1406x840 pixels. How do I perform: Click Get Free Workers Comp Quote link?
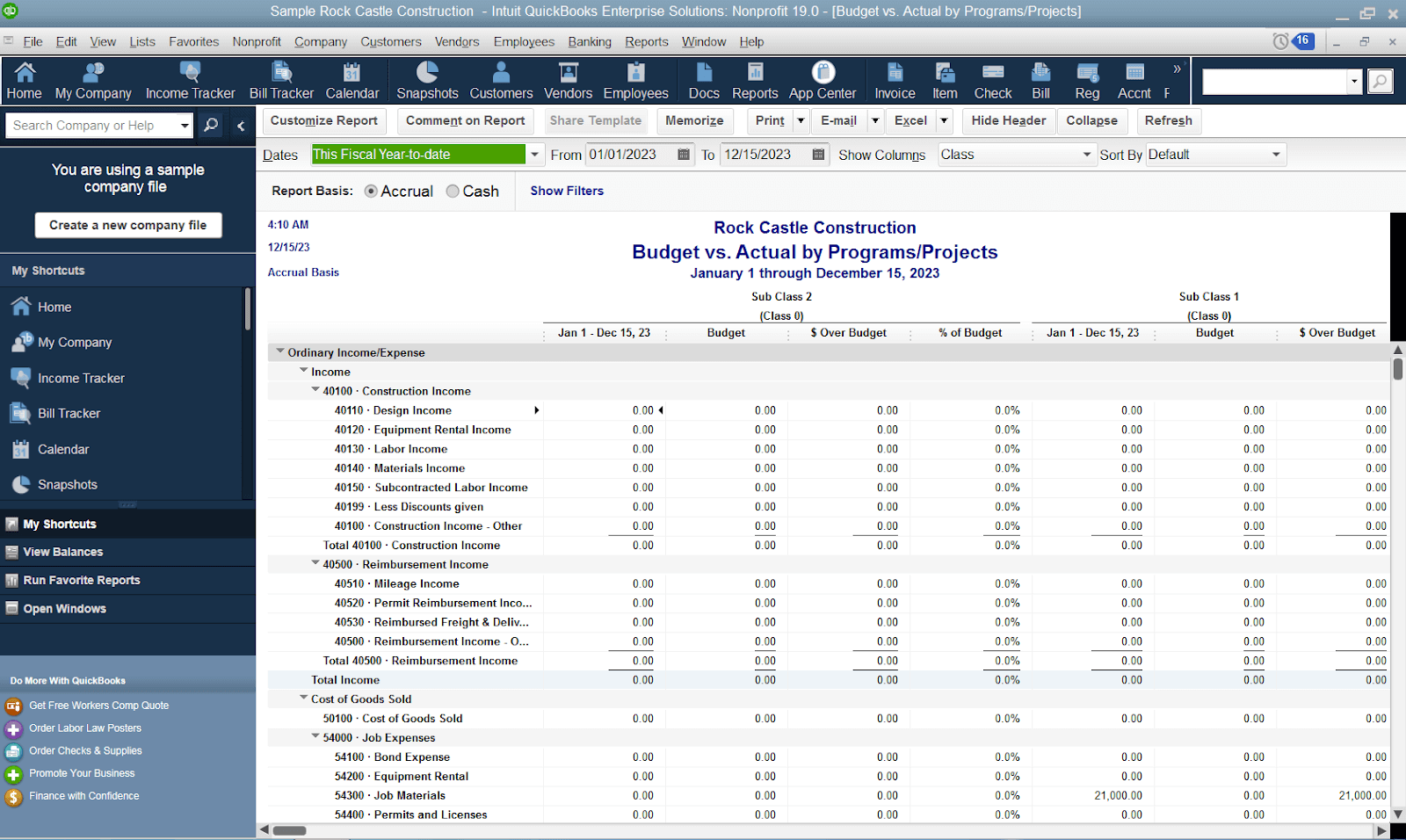coord(98,706)
